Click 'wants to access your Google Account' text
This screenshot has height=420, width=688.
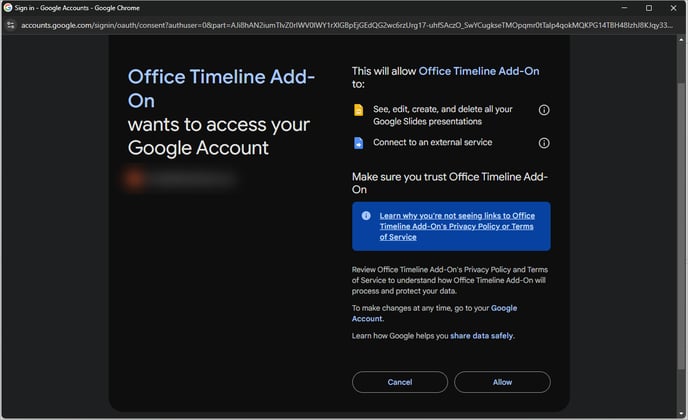tap(219, 136)
